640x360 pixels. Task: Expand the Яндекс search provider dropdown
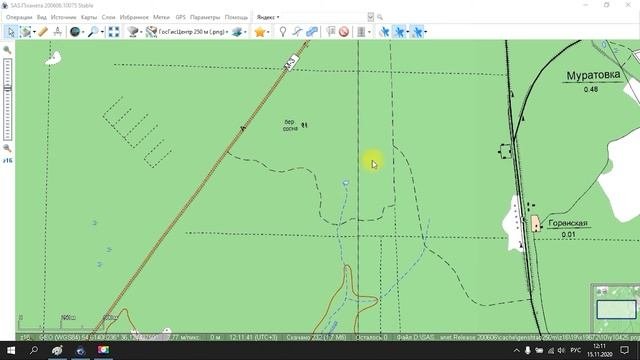[x=278, y=17]
